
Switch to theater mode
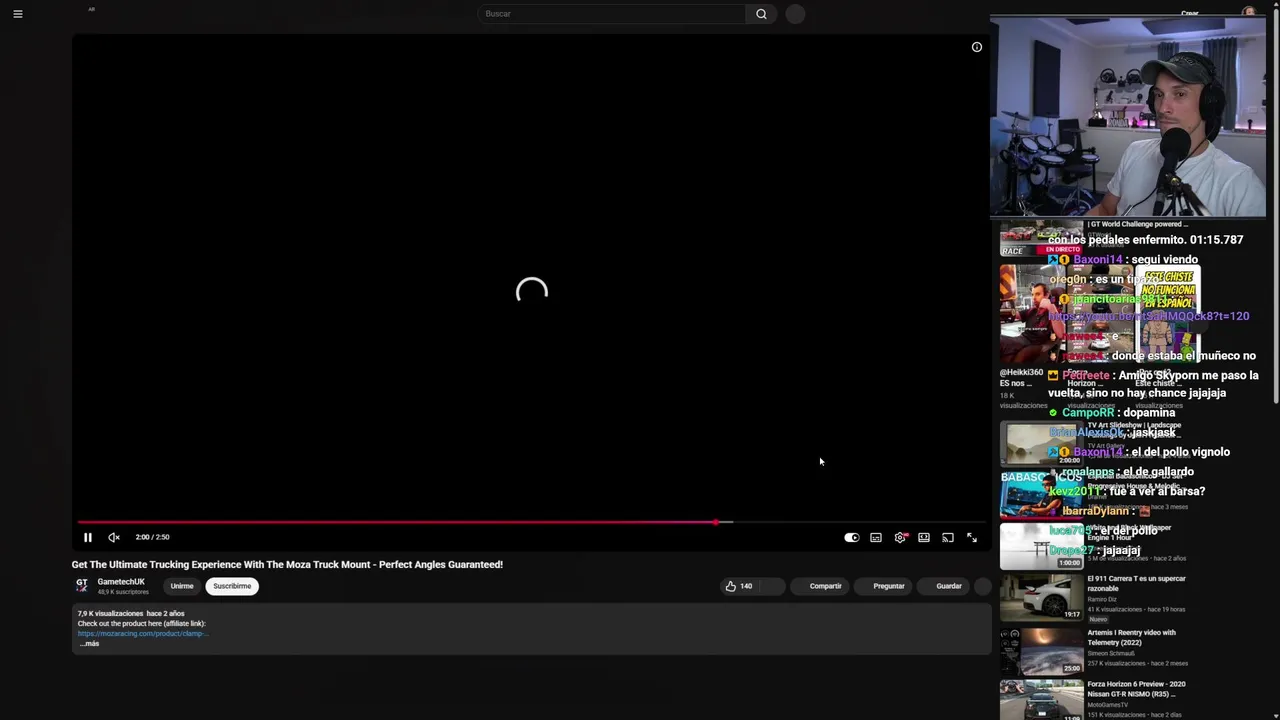[924, 537]
